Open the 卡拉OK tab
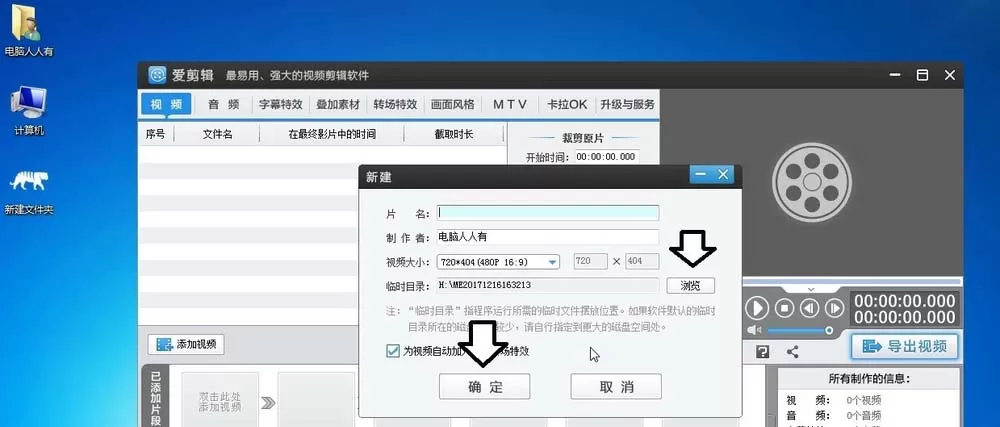Image resolution: width=1000 pixels, height=427 pixels. tap(567, 105)
